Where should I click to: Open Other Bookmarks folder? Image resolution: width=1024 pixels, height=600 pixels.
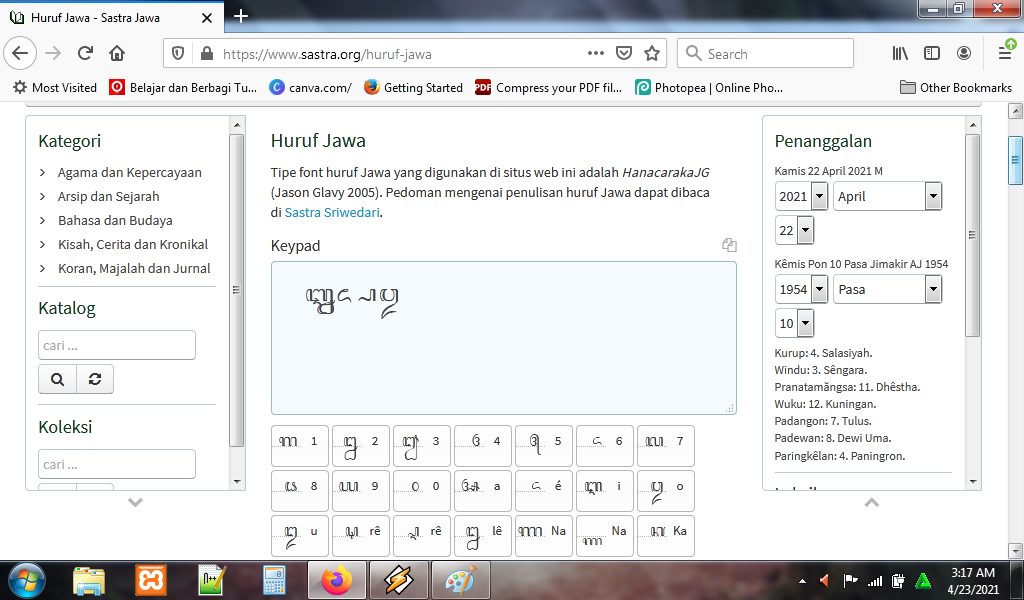(x=955, y=87)
